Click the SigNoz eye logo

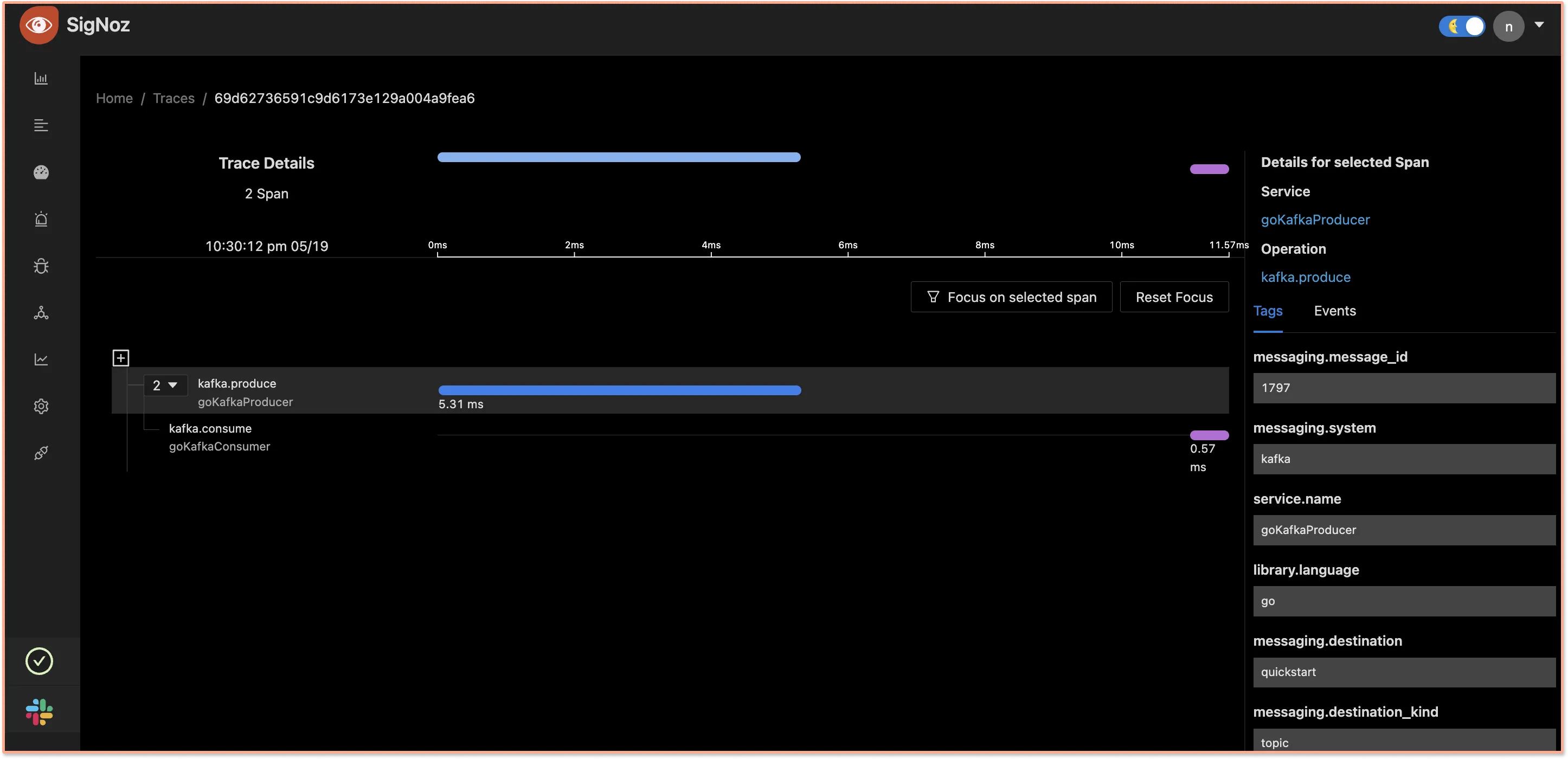[x=38, y=25]
